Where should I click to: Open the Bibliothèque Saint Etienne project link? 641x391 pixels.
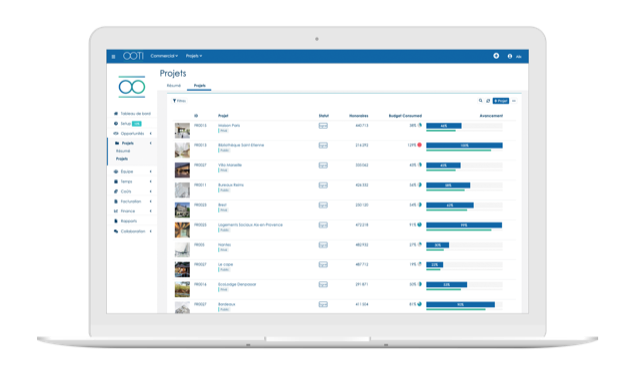click(241, 145)
